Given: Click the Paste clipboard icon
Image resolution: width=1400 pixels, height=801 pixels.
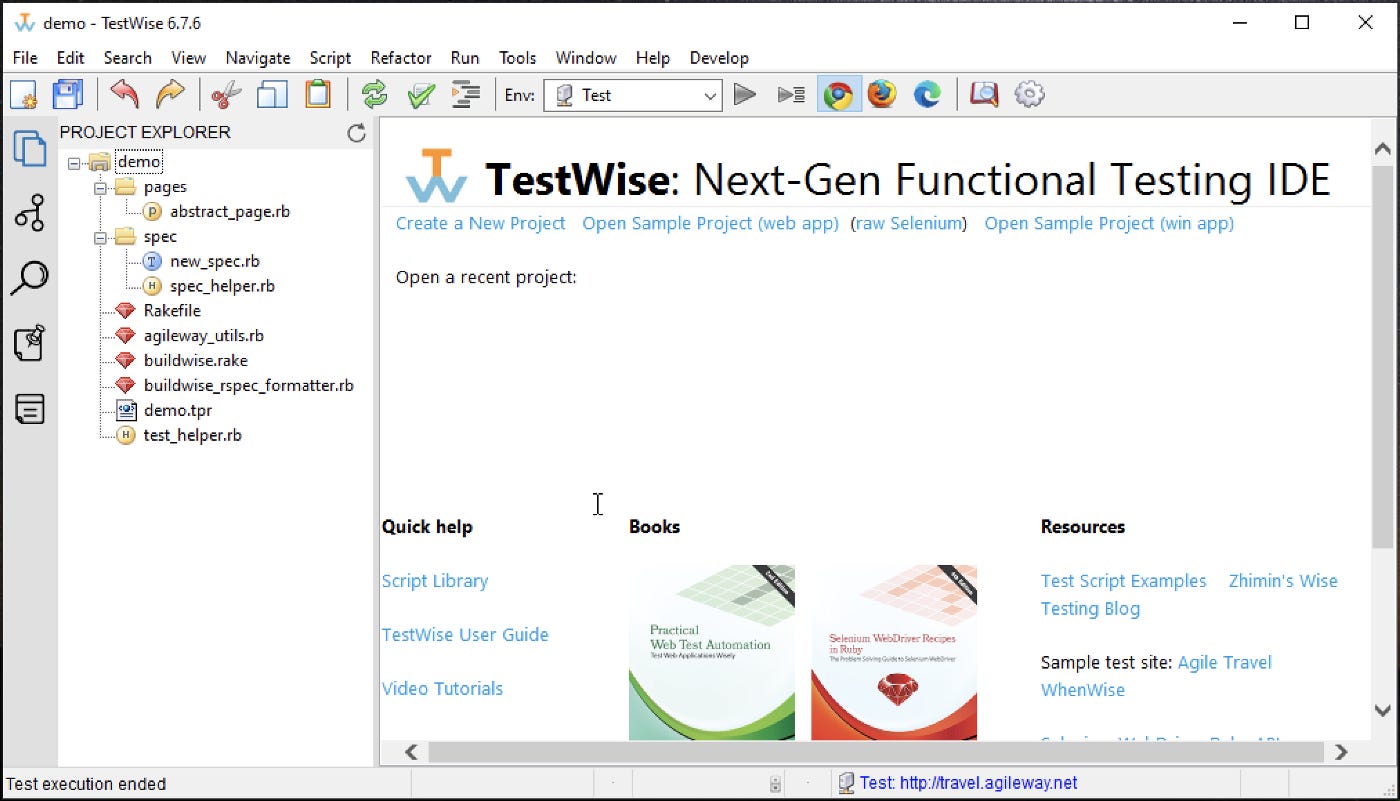Looking at the screenshot, I should 318,95.
